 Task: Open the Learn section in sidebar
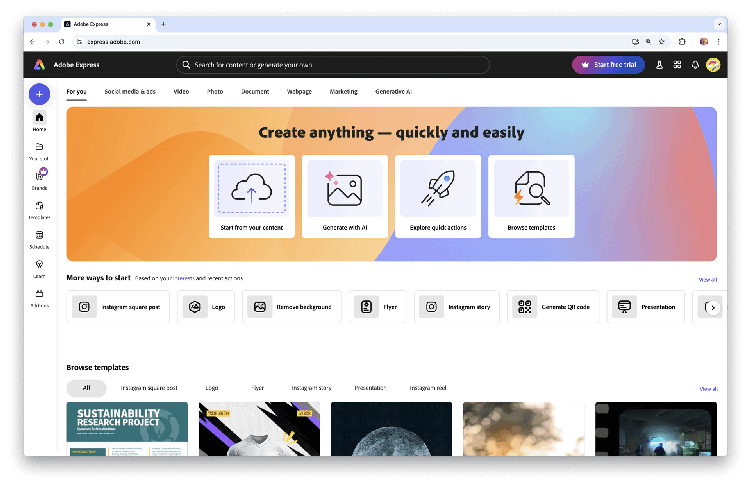(x=39, y=268)
